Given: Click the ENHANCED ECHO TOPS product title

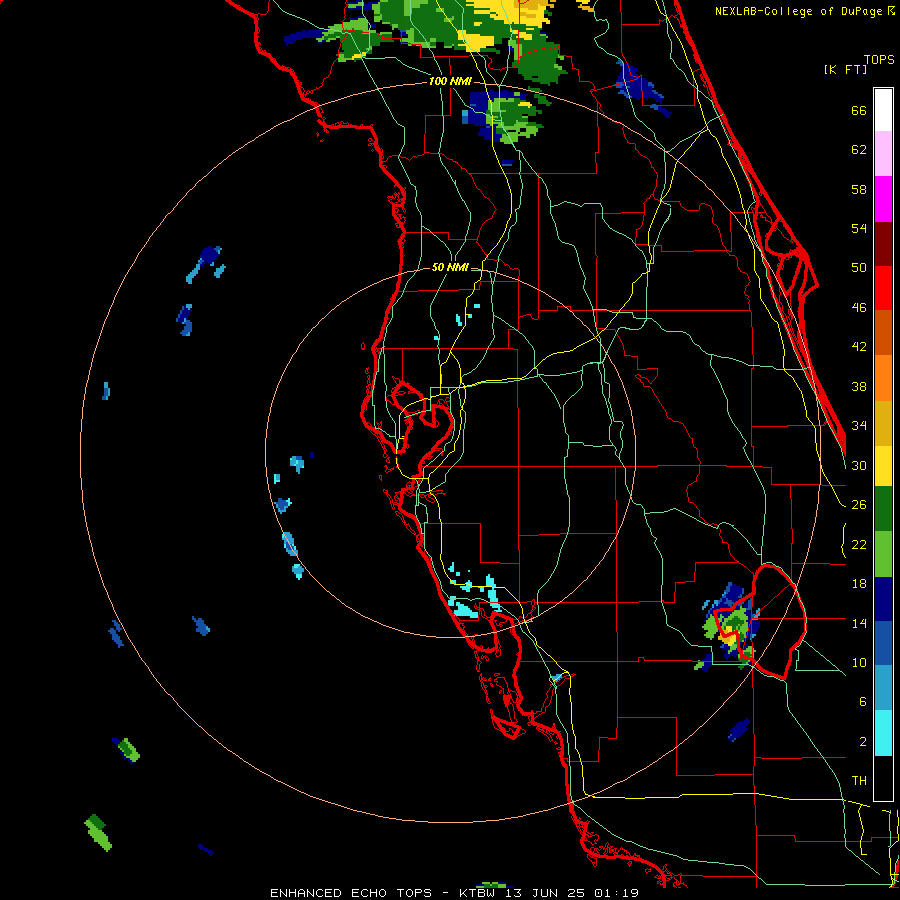Looking at the screenshot, I should pos(351,893).
